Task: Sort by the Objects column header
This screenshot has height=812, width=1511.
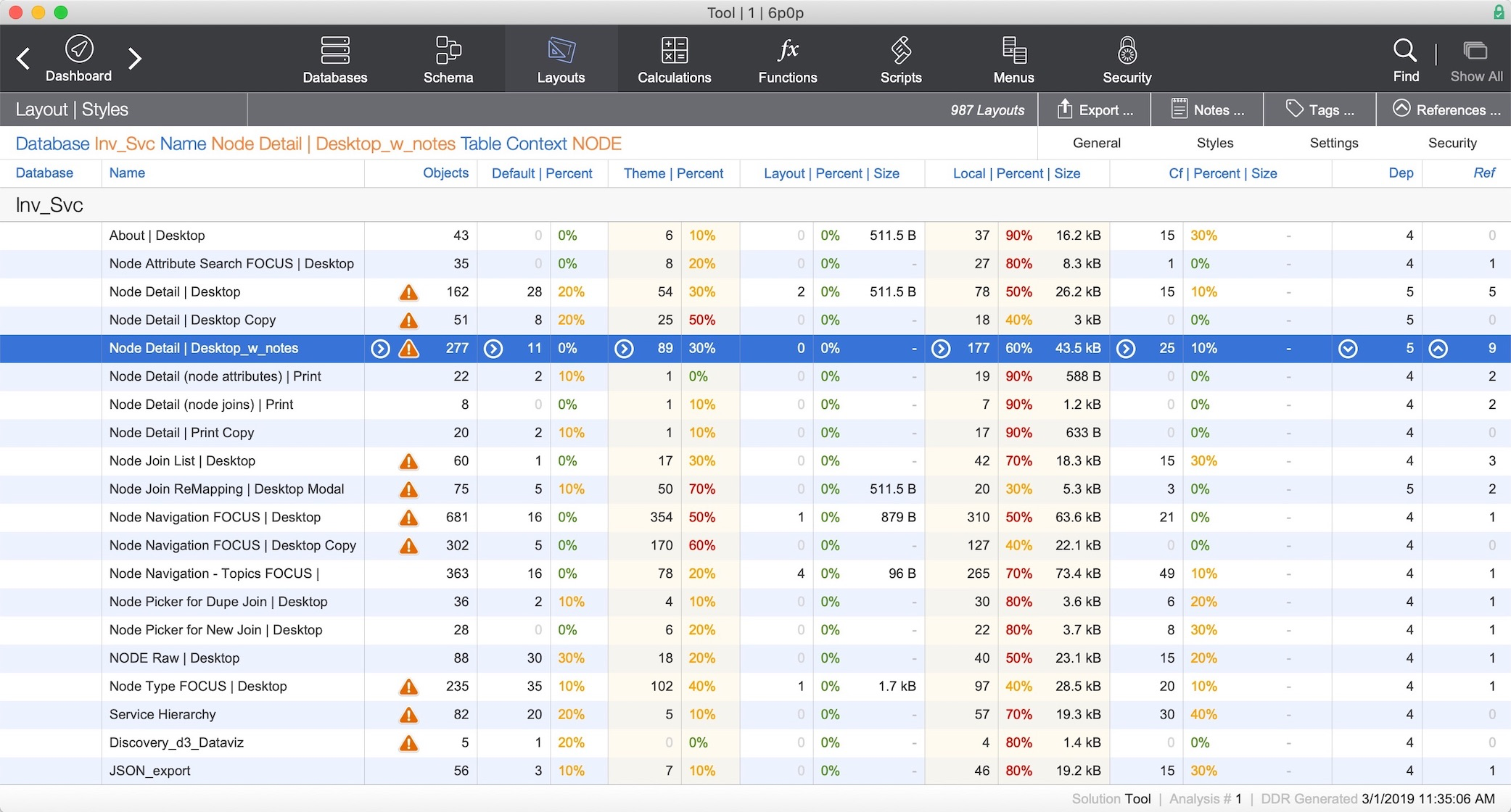Action: (445, 173)
